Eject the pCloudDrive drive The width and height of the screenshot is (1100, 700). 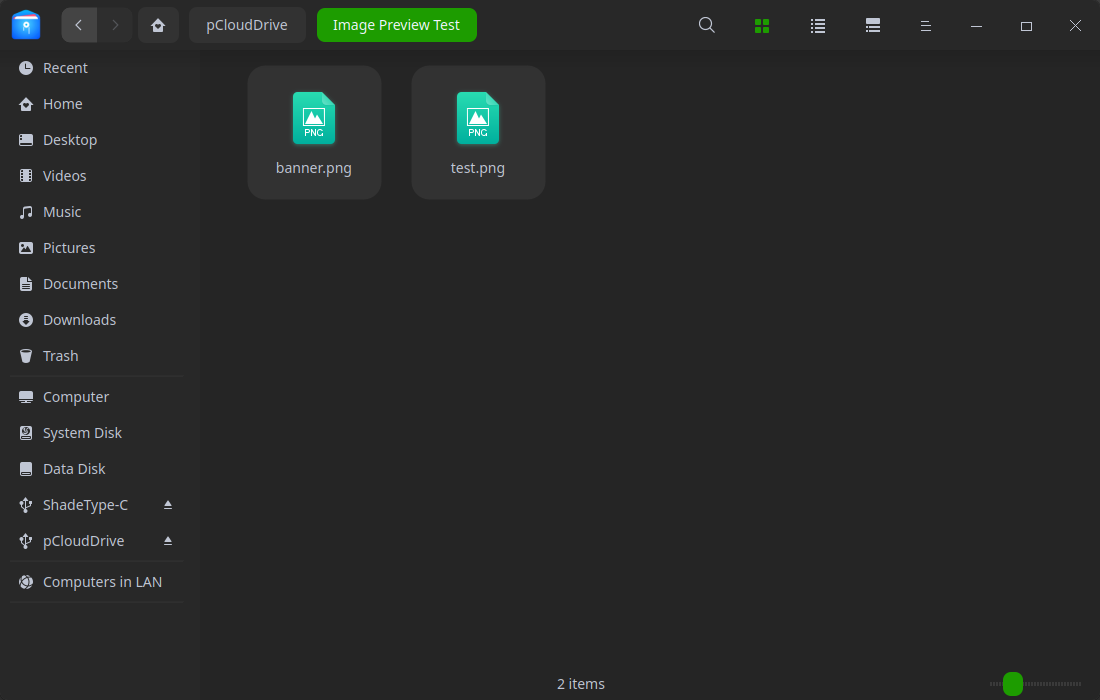click(x=168, y=541)
